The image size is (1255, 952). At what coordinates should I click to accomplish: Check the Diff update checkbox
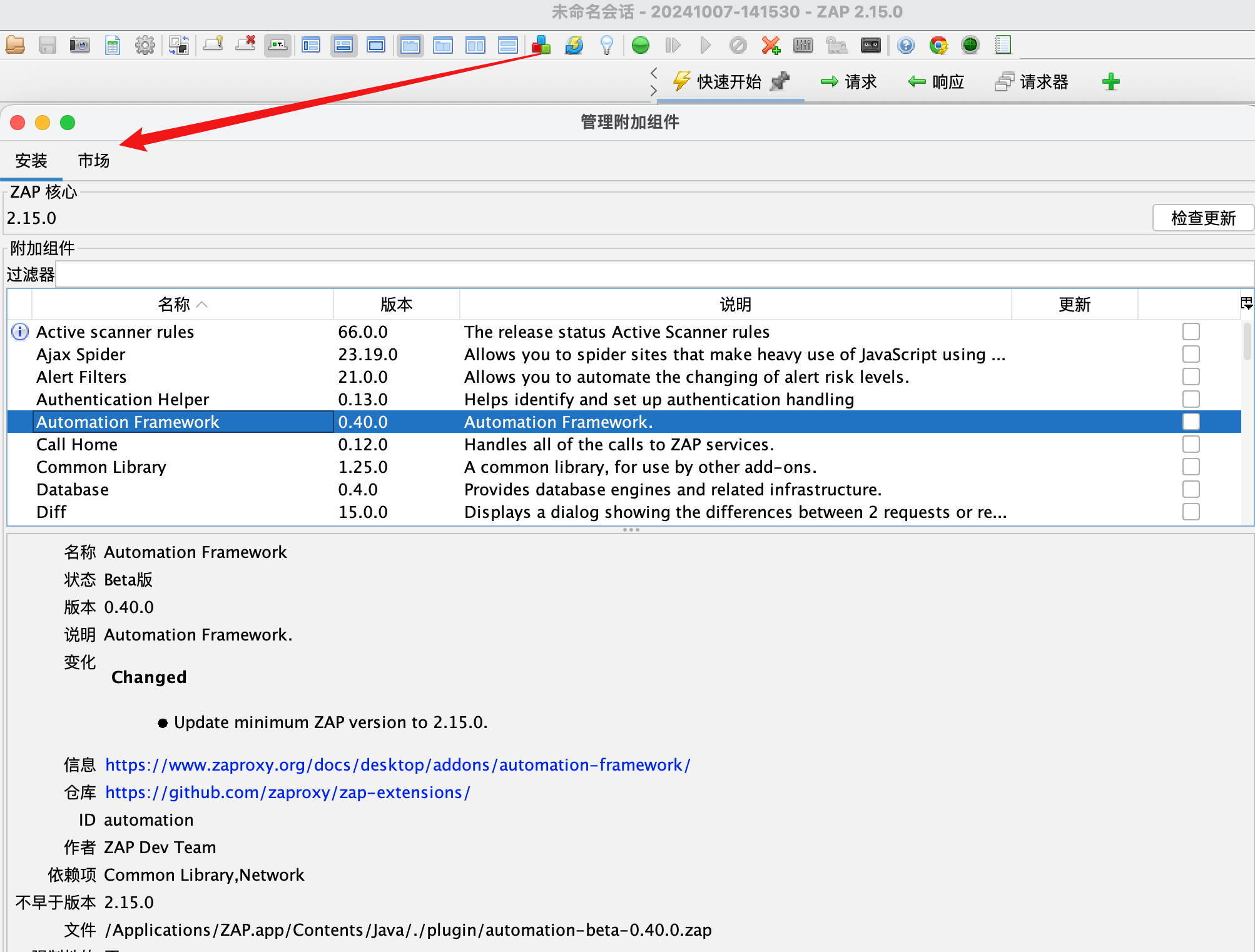pos(1191,512)
